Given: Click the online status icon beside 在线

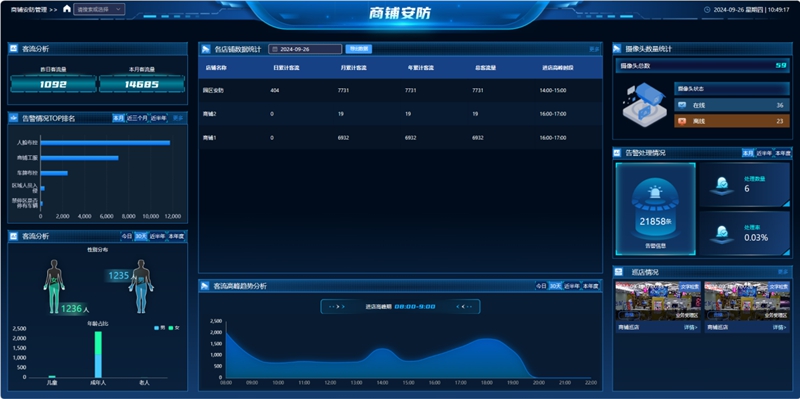Looking at the screenshot, I should tap(682, 105).
